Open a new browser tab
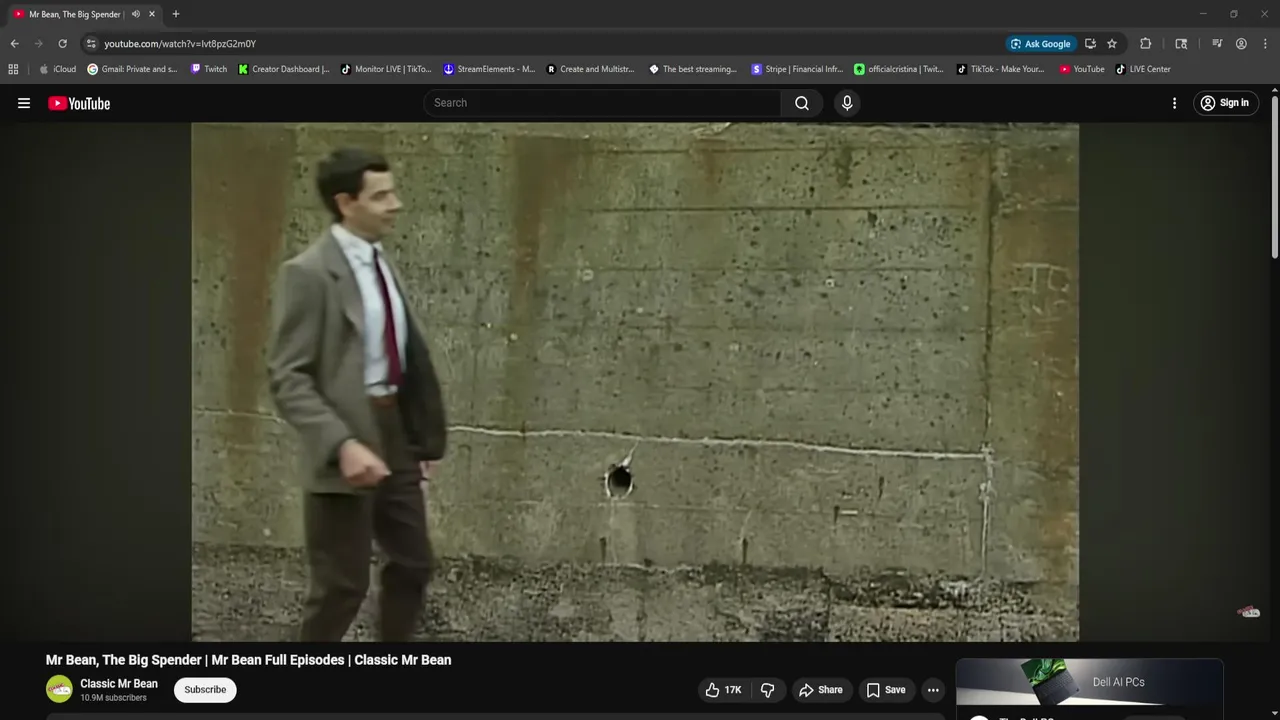 coord(176,14)
